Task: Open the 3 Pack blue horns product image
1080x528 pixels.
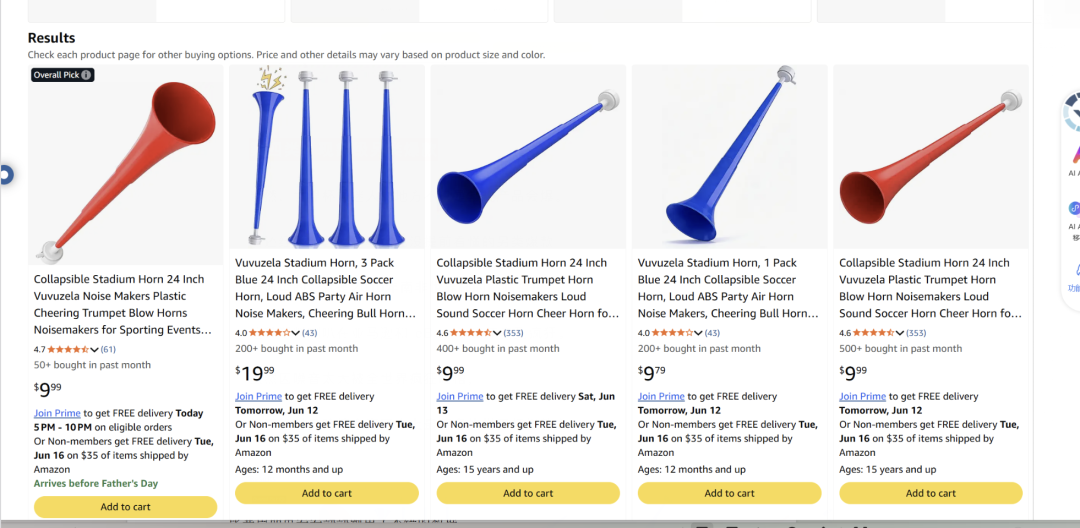Action: [x=327, y=157]
